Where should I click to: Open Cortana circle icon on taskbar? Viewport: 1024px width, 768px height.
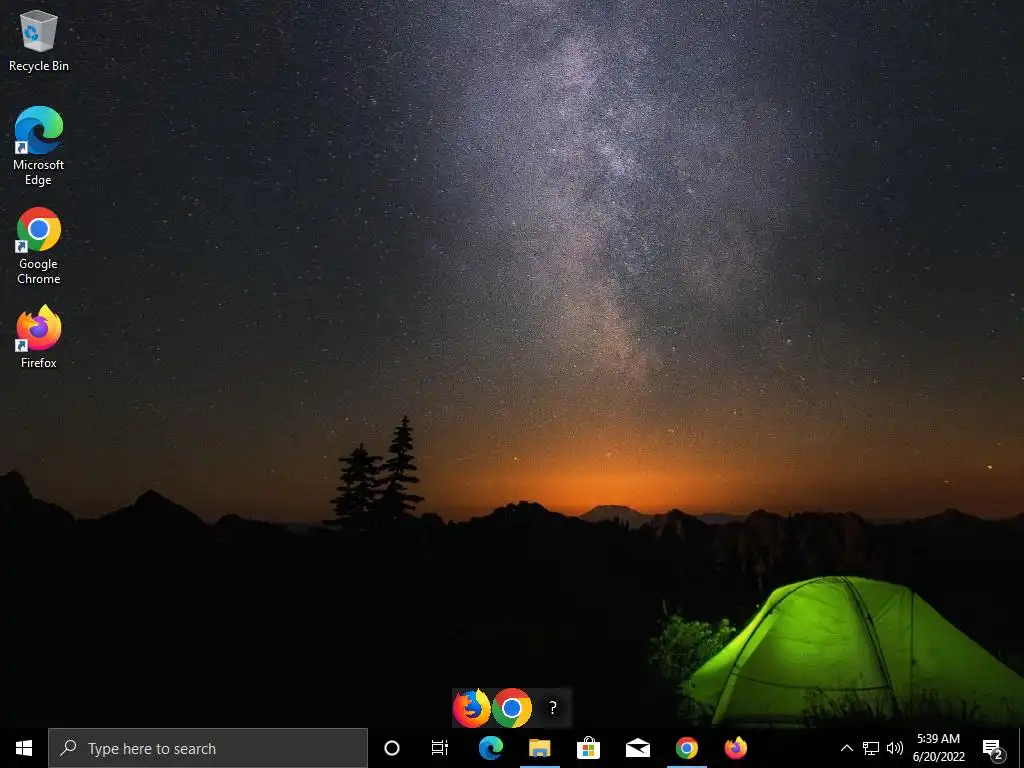pos(392,748)
